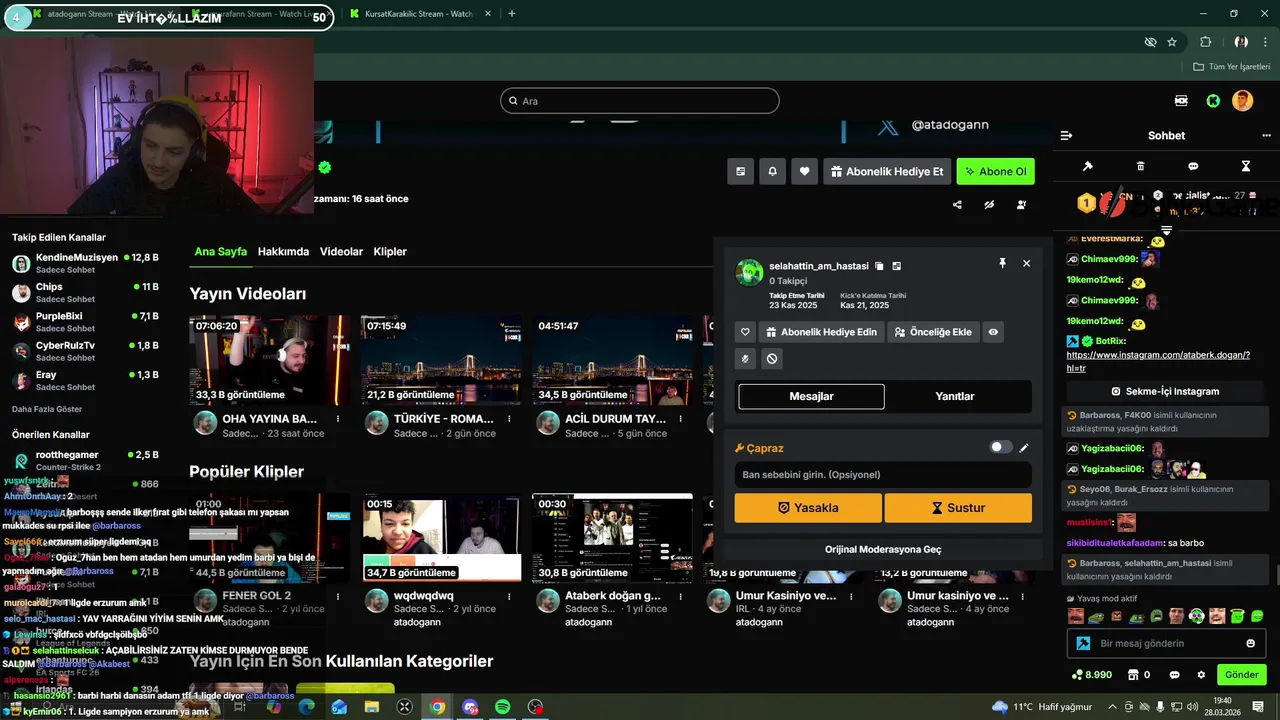
Task: Open options menu for FENER GOL 2 clip
Action: [x=338, y=596]
